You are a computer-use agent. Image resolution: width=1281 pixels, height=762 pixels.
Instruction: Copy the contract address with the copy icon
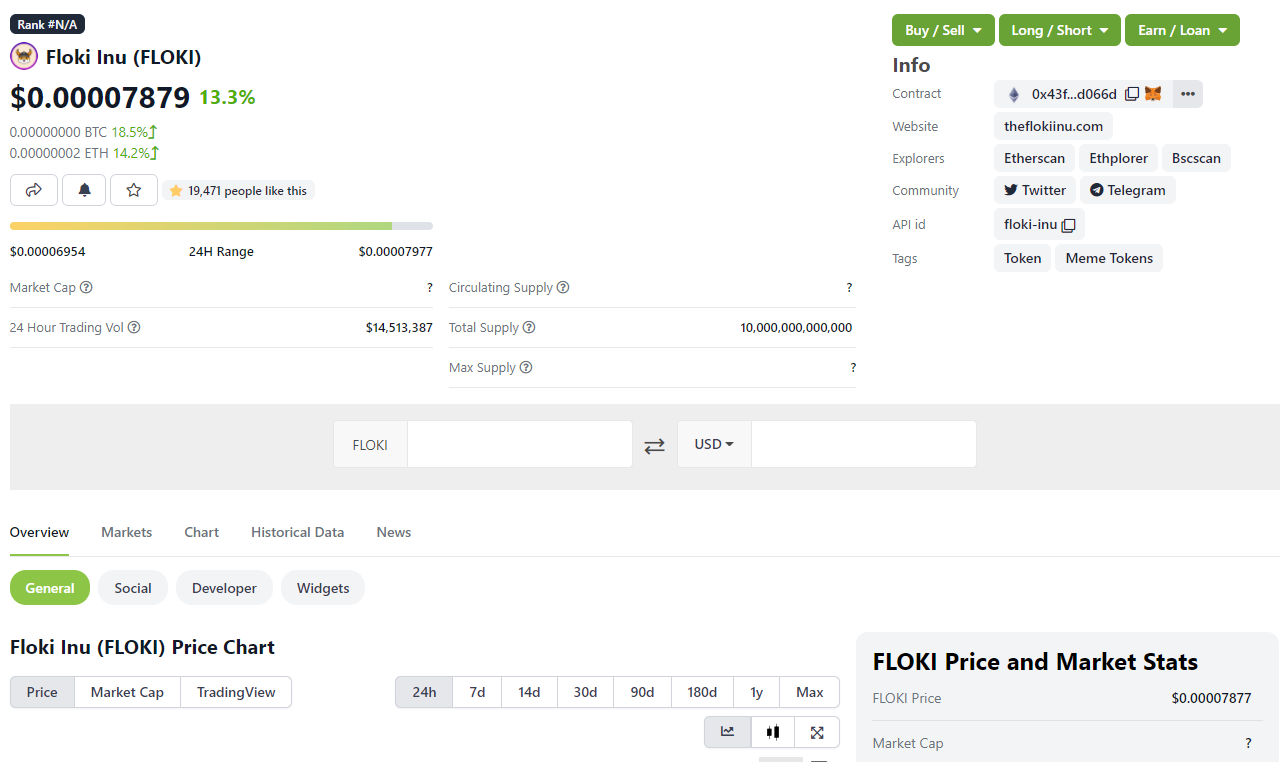[x=1132, y=94]
